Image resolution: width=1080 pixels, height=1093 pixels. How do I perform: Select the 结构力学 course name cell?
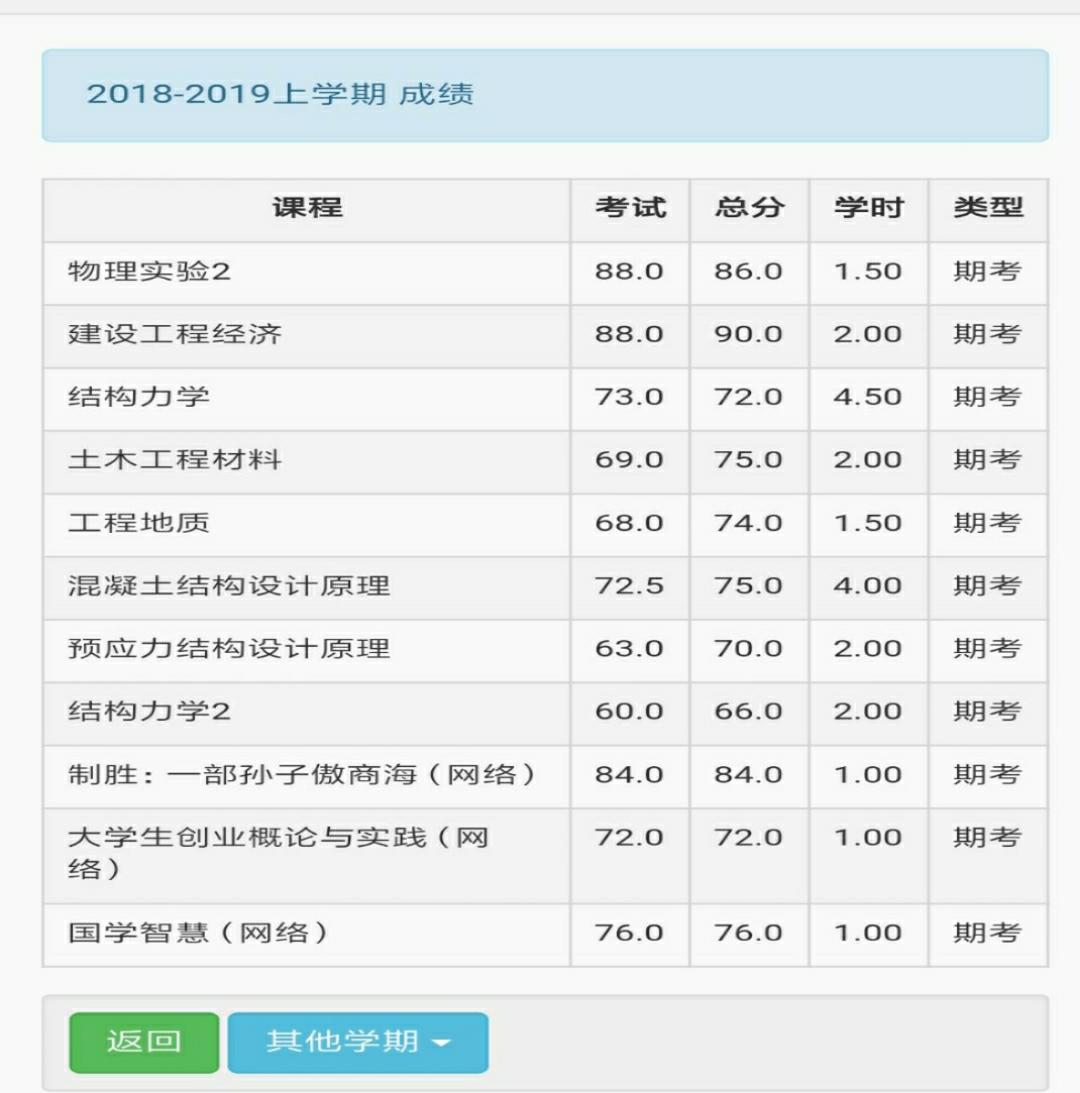coord(139,397)
